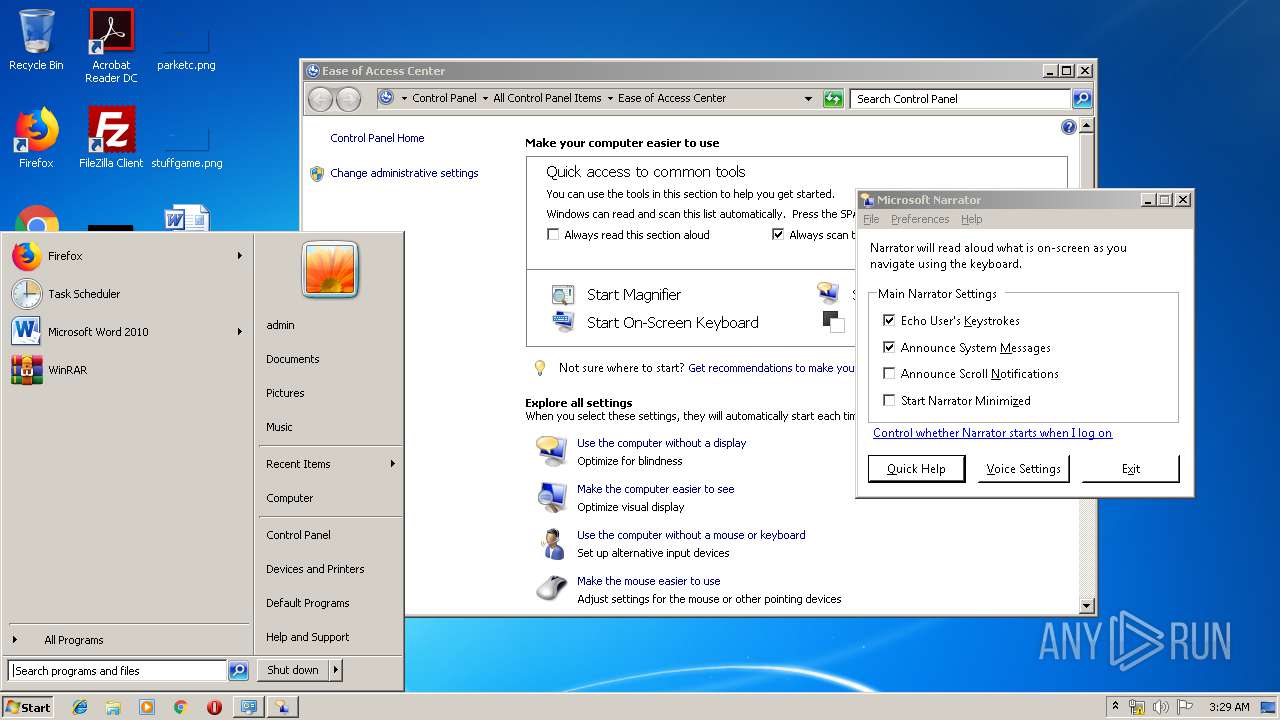
Task: Show hidden tray icons arrow
Action: tap(1115, 707)
